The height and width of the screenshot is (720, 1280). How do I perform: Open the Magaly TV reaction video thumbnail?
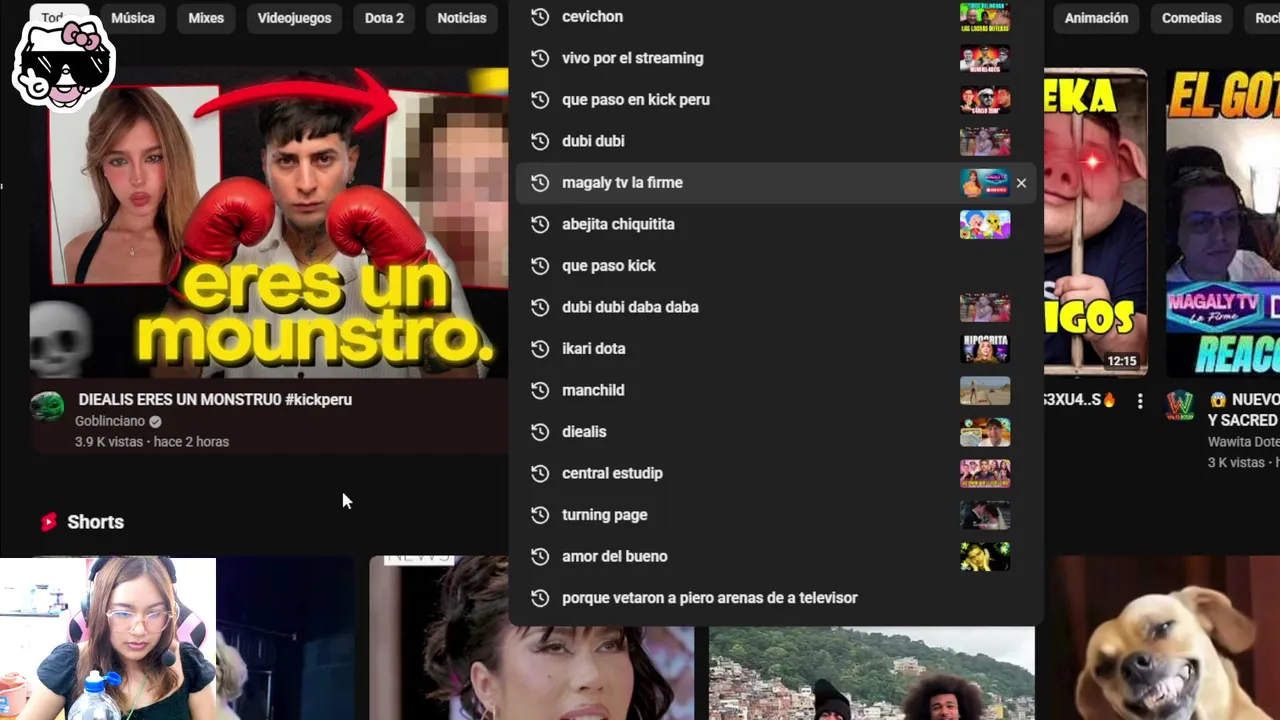click(1223, 222)
